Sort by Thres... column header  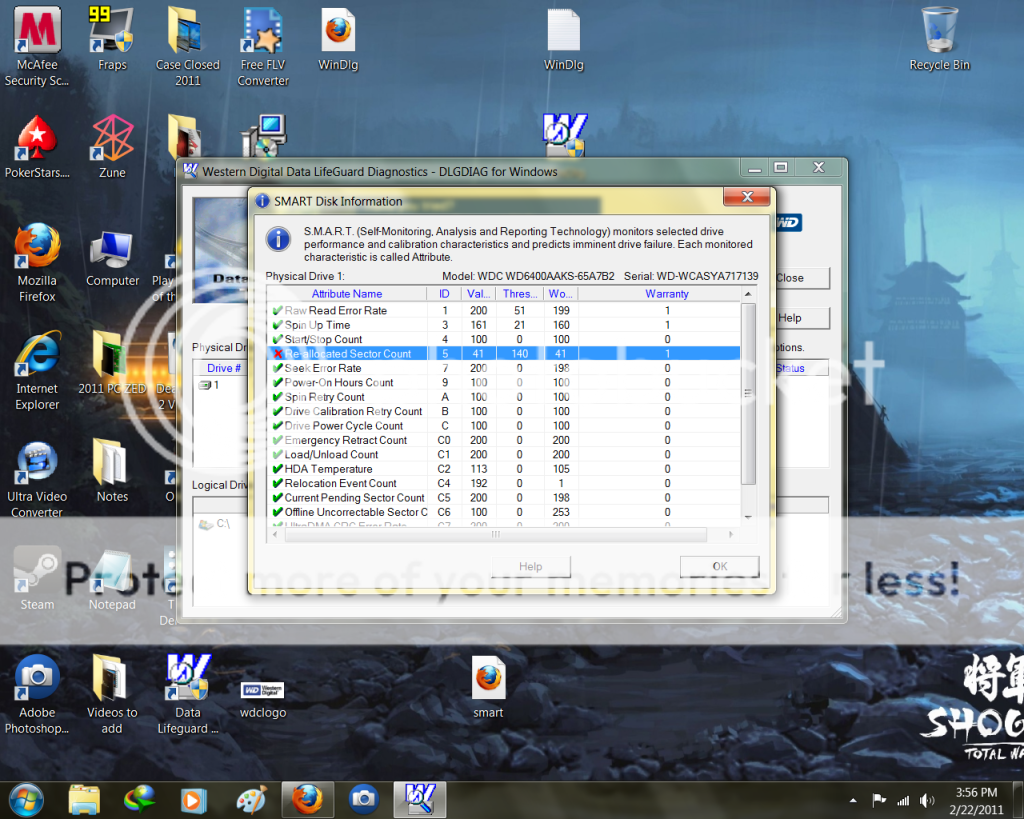point(520,294)
